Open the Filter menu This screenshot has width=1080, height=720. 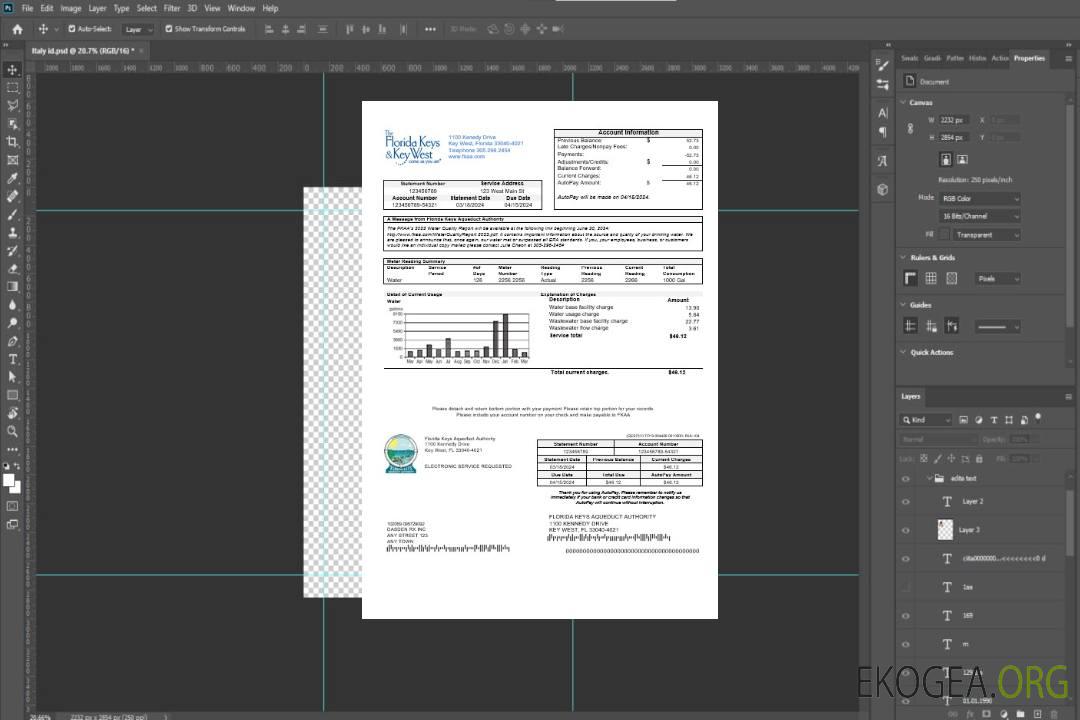pyautogui.click(x=172, y=8)
